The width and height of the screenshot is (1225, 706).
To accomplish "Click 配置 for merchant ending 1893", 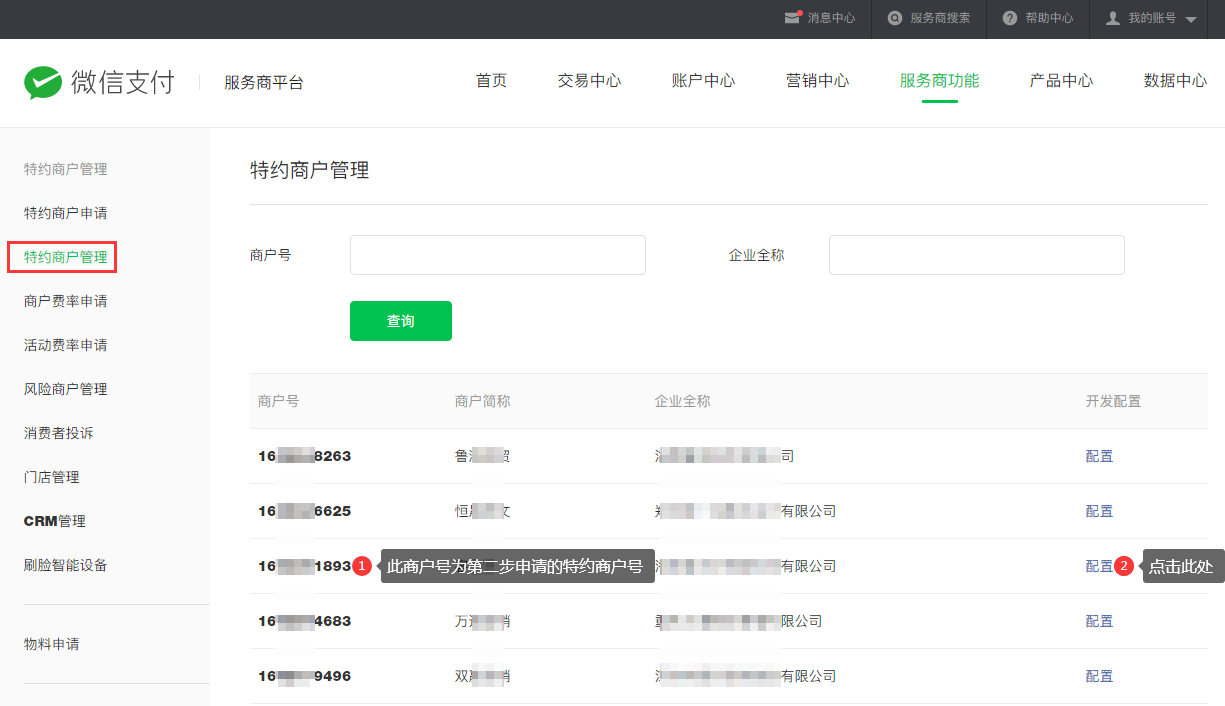I will click(1099, 566).
